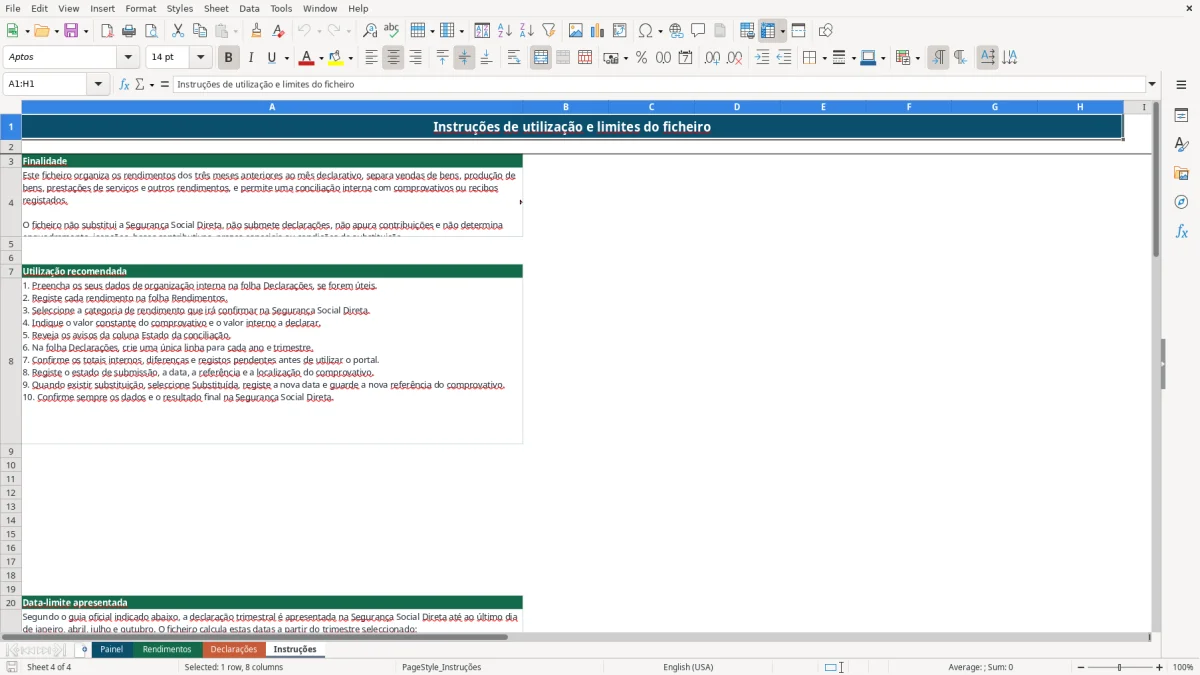Click the row 8 header
The width and height of the screenshot is (1200, 675).
(x=11, y=361)
